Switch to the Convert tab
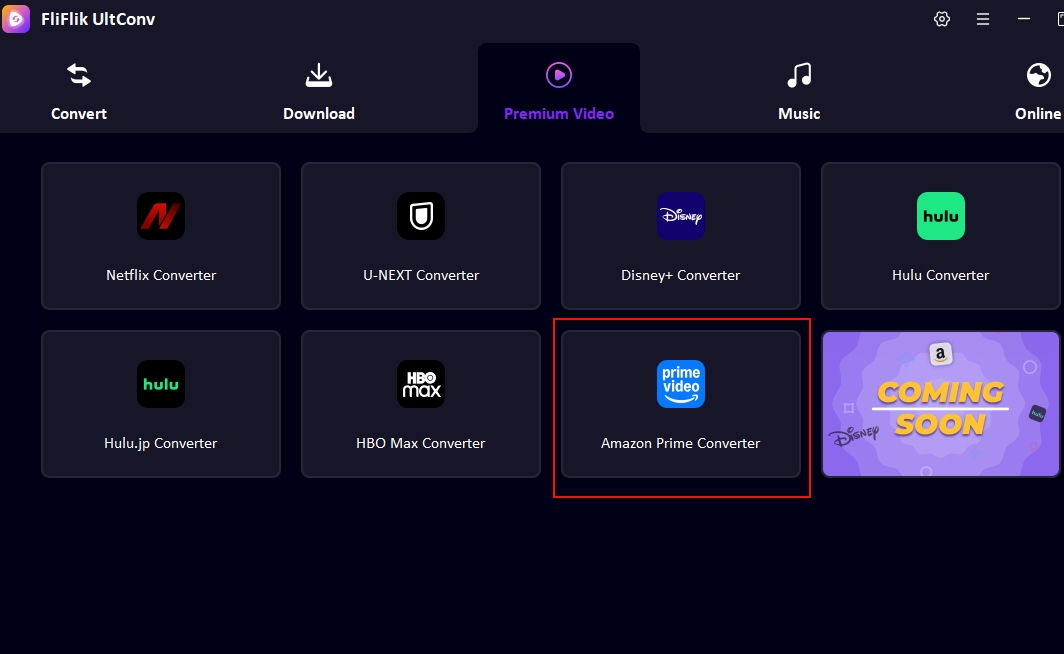This screenshot has width=1064, height=654. tap(79, 88)
